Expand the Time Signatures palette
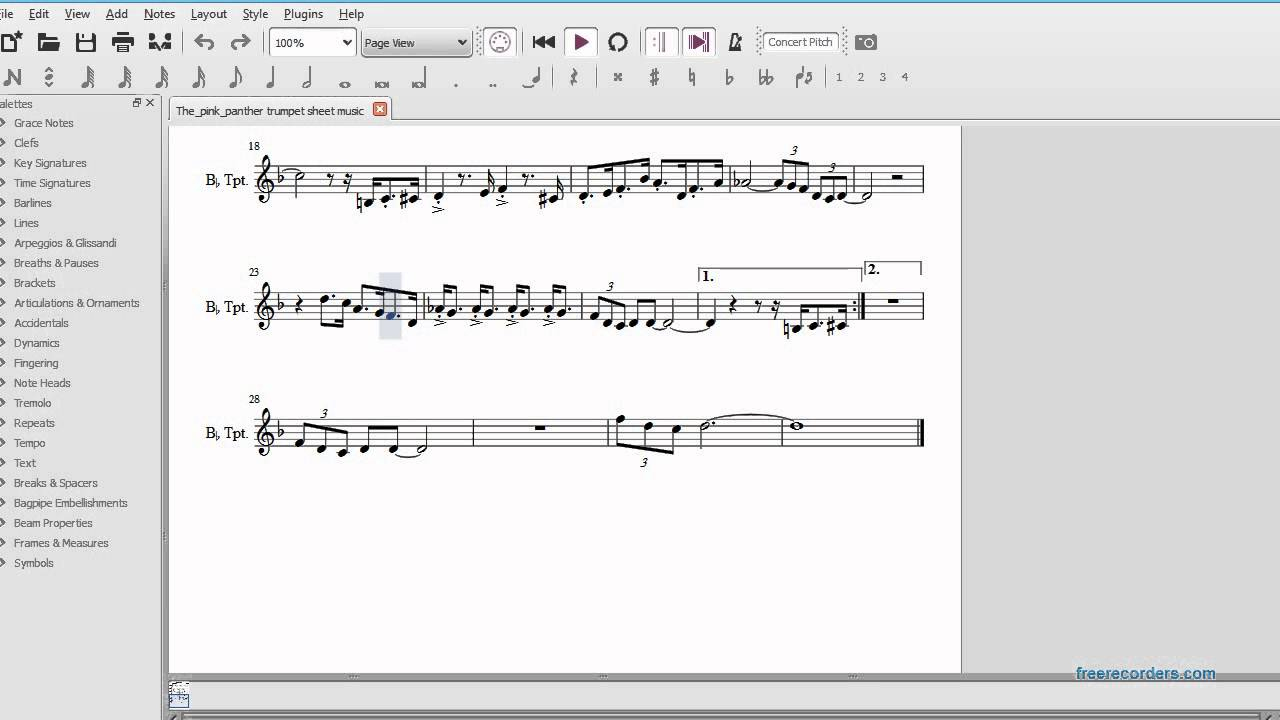This screenshot has height=720, width=1280. [52, 183]
